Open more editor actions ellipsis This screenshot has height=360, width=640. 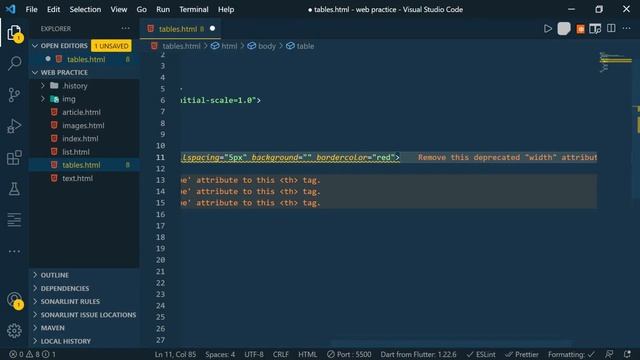coord(627,28)
